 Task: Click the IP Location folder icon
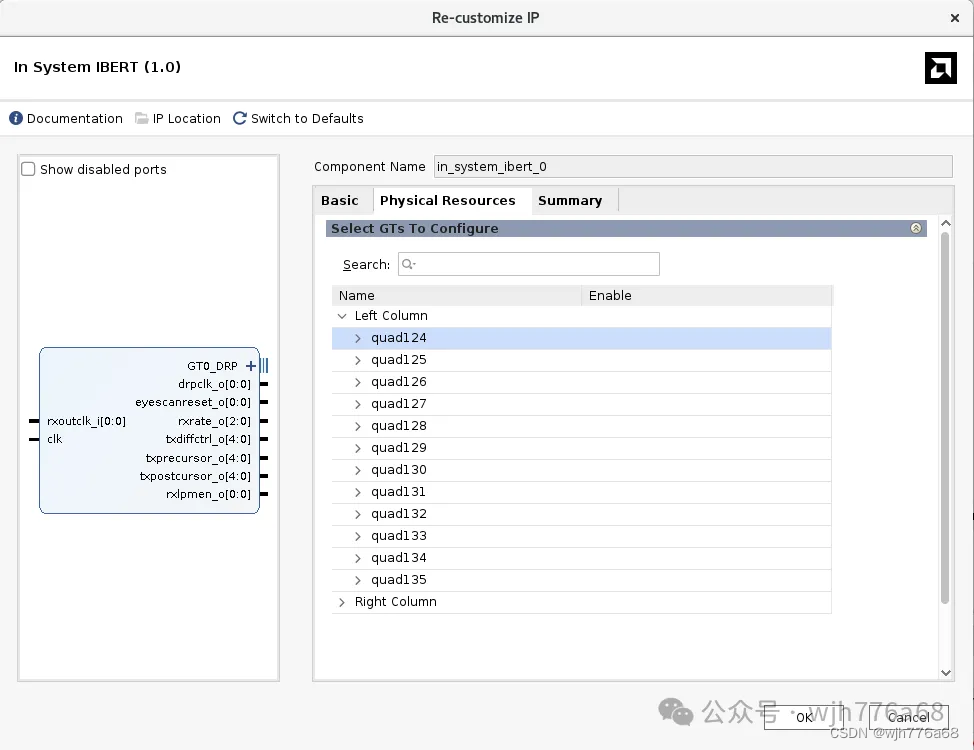pyautogui.click(x=142, y=118)
